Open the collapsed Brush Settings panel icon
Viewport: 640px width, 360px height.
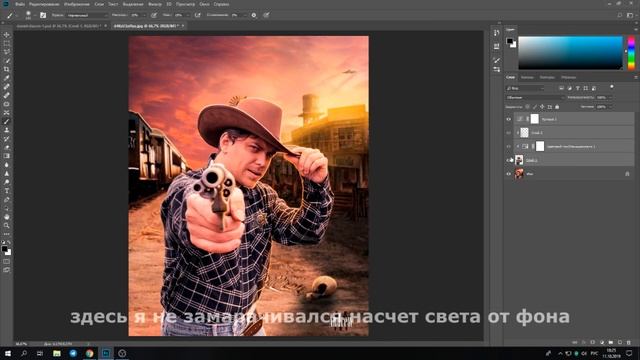pos(496,70)
